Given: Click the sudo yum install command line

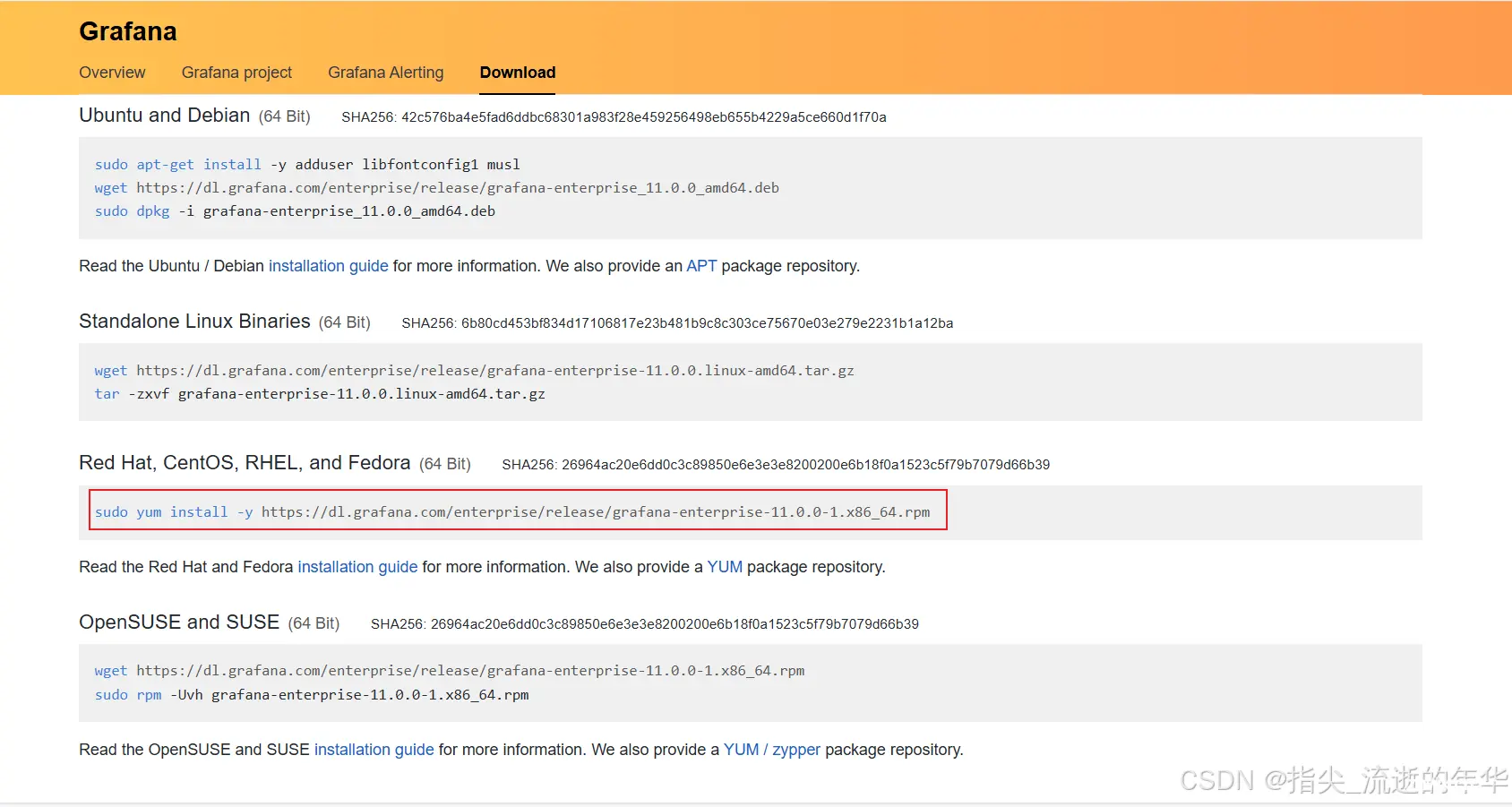Looking at the screenshot, I should [512, 512].
